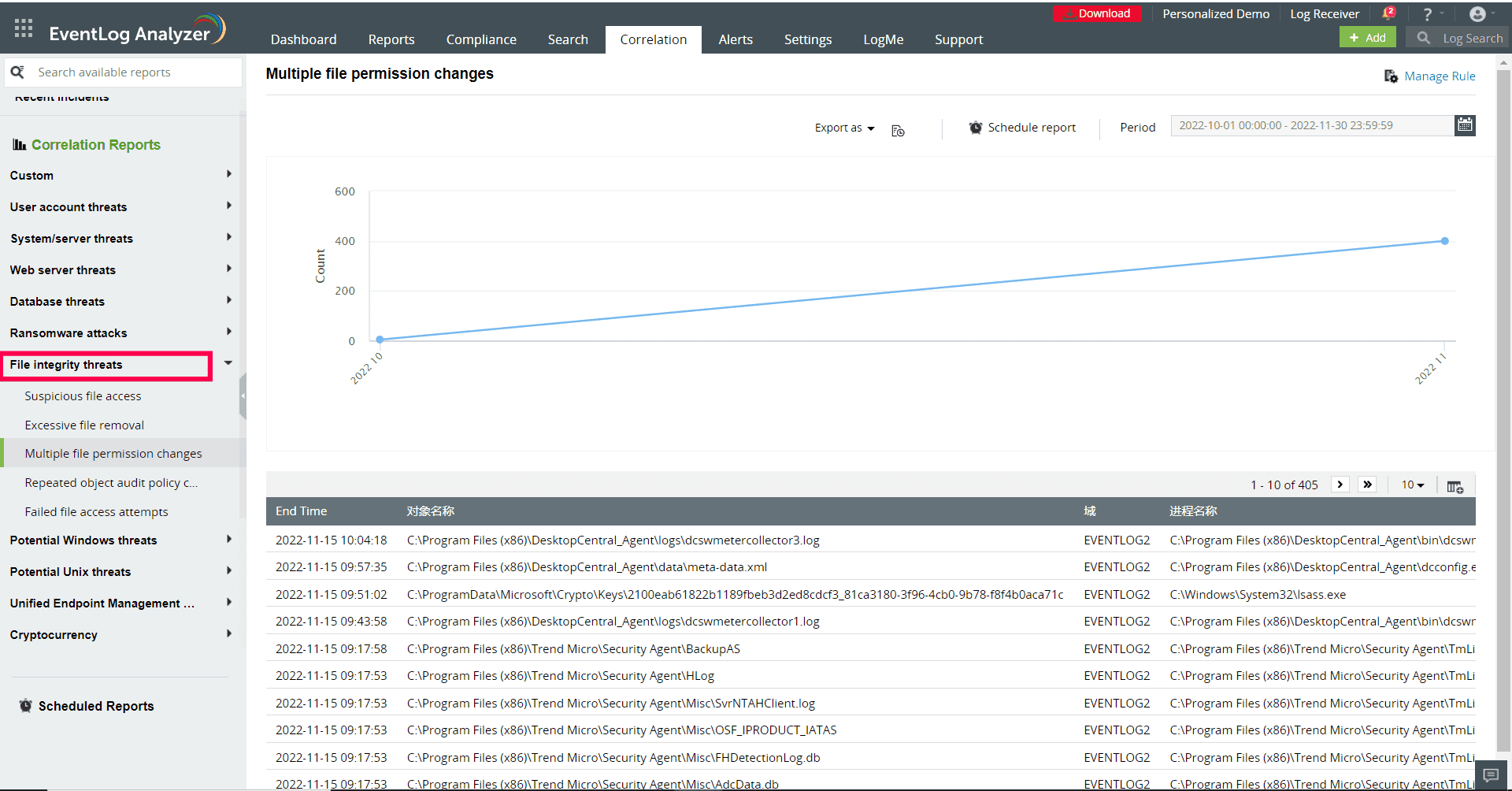1512x791 pixels.
Task: Open the rows-per-page dropdown showing 10
Action: click(x=1413, y=485)
